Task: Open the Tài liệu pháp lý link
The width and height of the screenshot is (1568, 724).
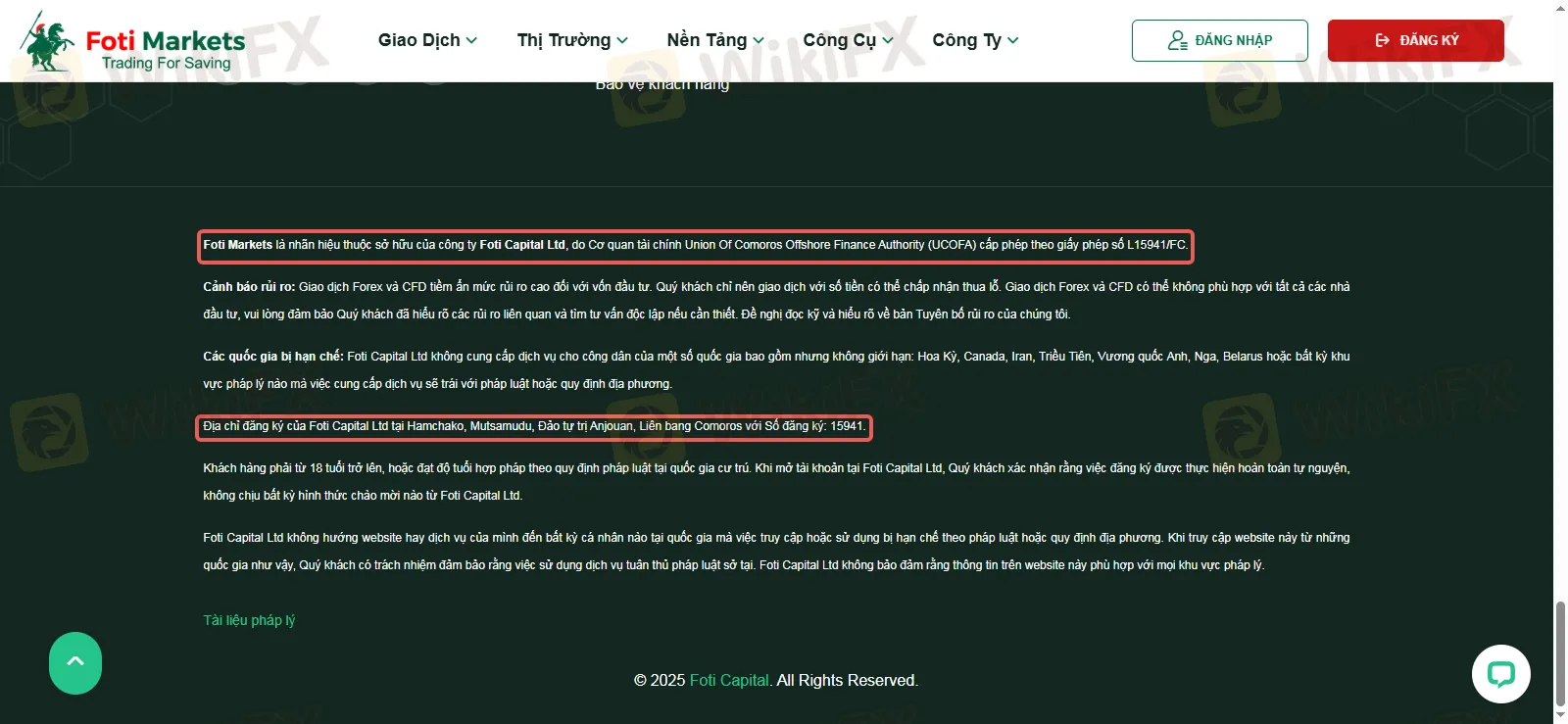Action: [x=249, y=620]
